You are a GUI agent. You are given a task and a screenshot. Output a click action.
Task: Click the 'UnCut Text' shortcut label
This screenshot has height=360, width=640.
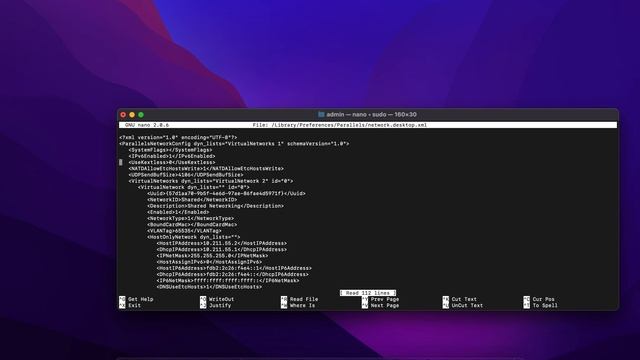(x=467, y=305)
